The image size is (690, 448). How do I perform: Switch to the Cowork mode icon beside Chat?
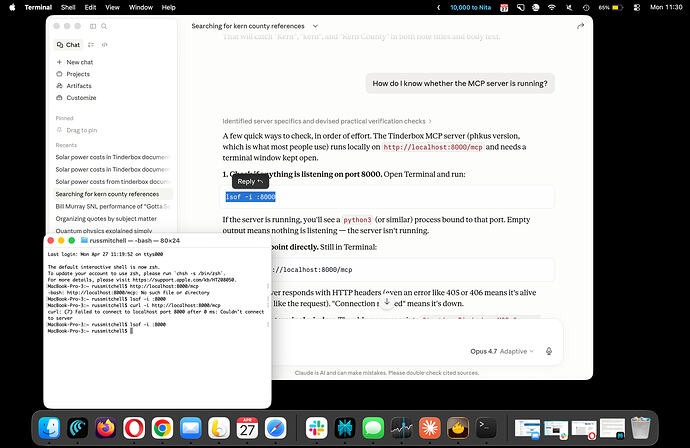tap(91, 45)
